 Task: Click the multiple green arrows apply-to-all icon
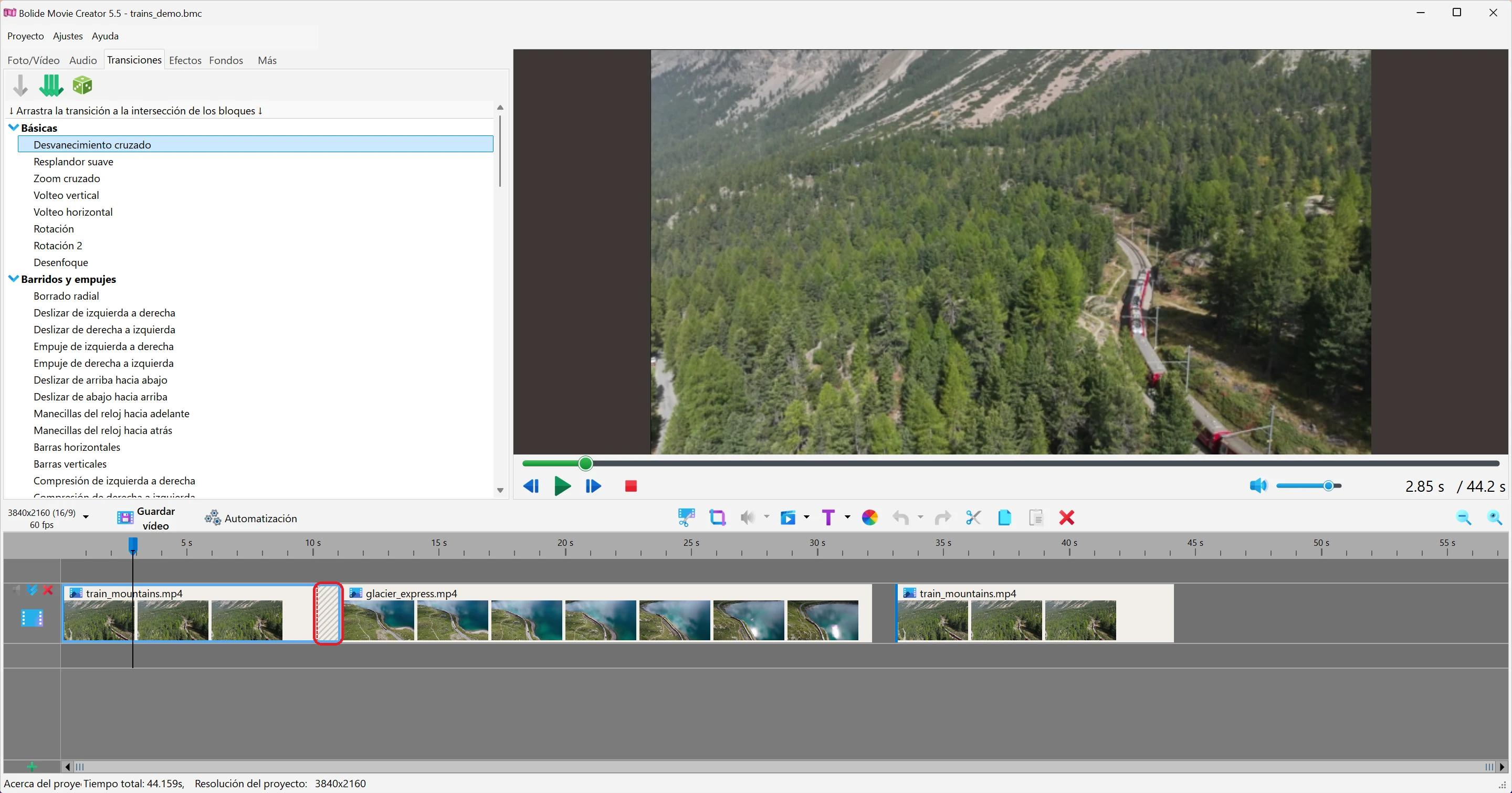click(51, 85)
